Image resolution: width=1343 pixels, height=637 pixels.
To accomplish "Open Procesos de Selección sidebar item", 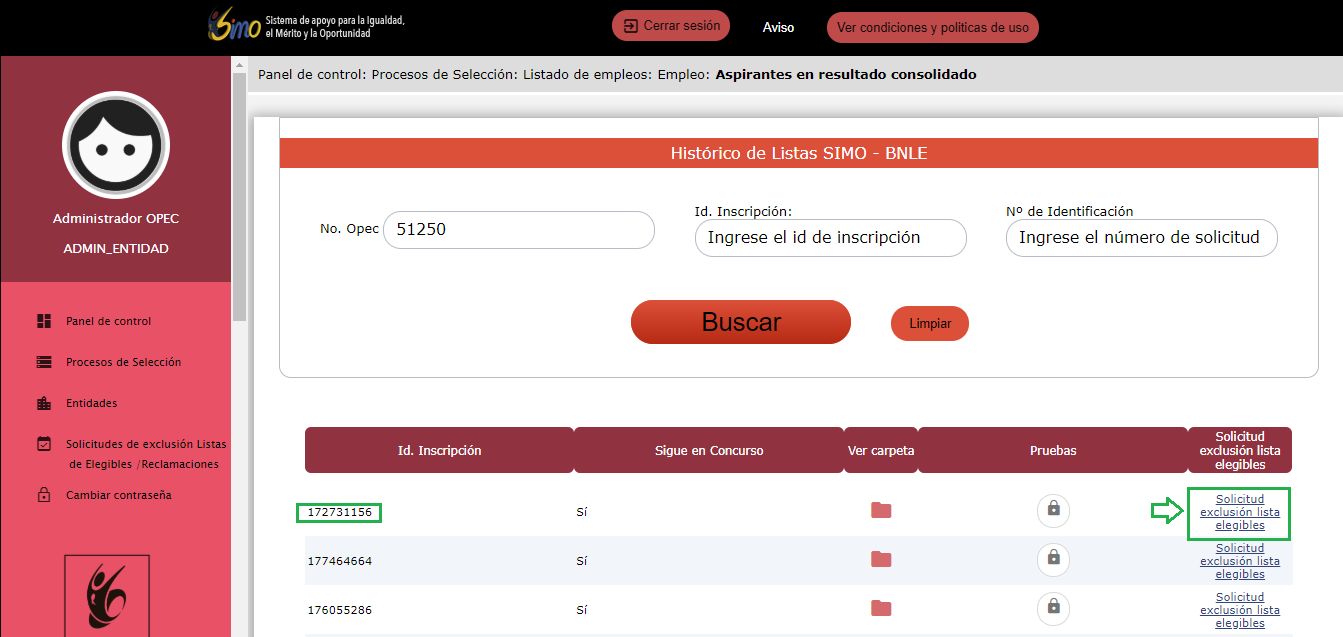I will 123,362.
